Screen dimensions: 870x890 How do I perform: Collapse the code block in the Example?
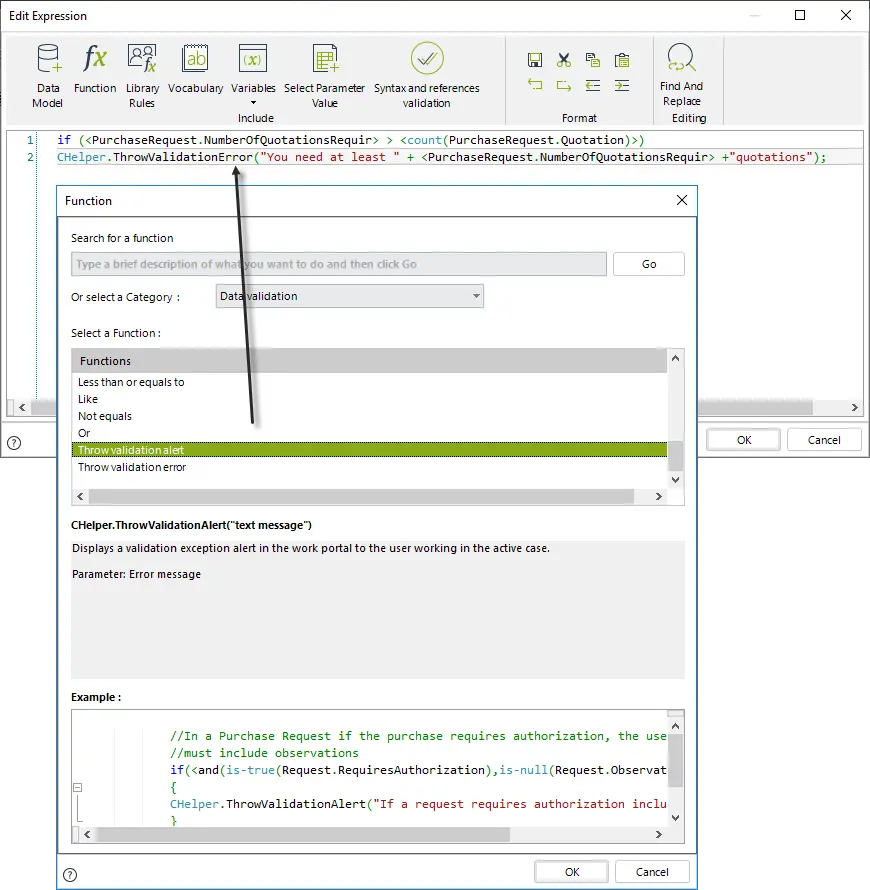pyautogui.click(x=78, y=787)
